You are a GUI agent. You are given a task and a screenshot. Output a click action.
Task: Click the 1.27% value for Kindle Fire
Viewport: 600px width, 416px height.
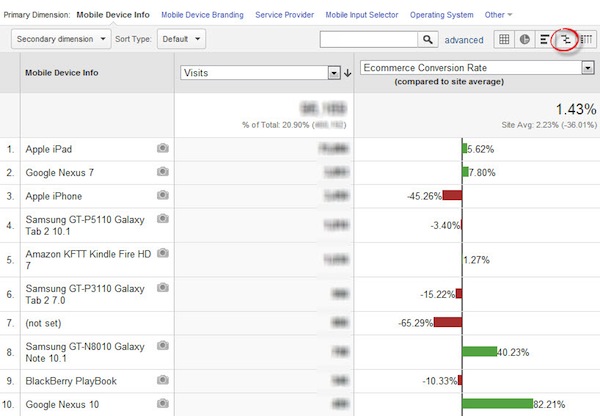(476, 260)
